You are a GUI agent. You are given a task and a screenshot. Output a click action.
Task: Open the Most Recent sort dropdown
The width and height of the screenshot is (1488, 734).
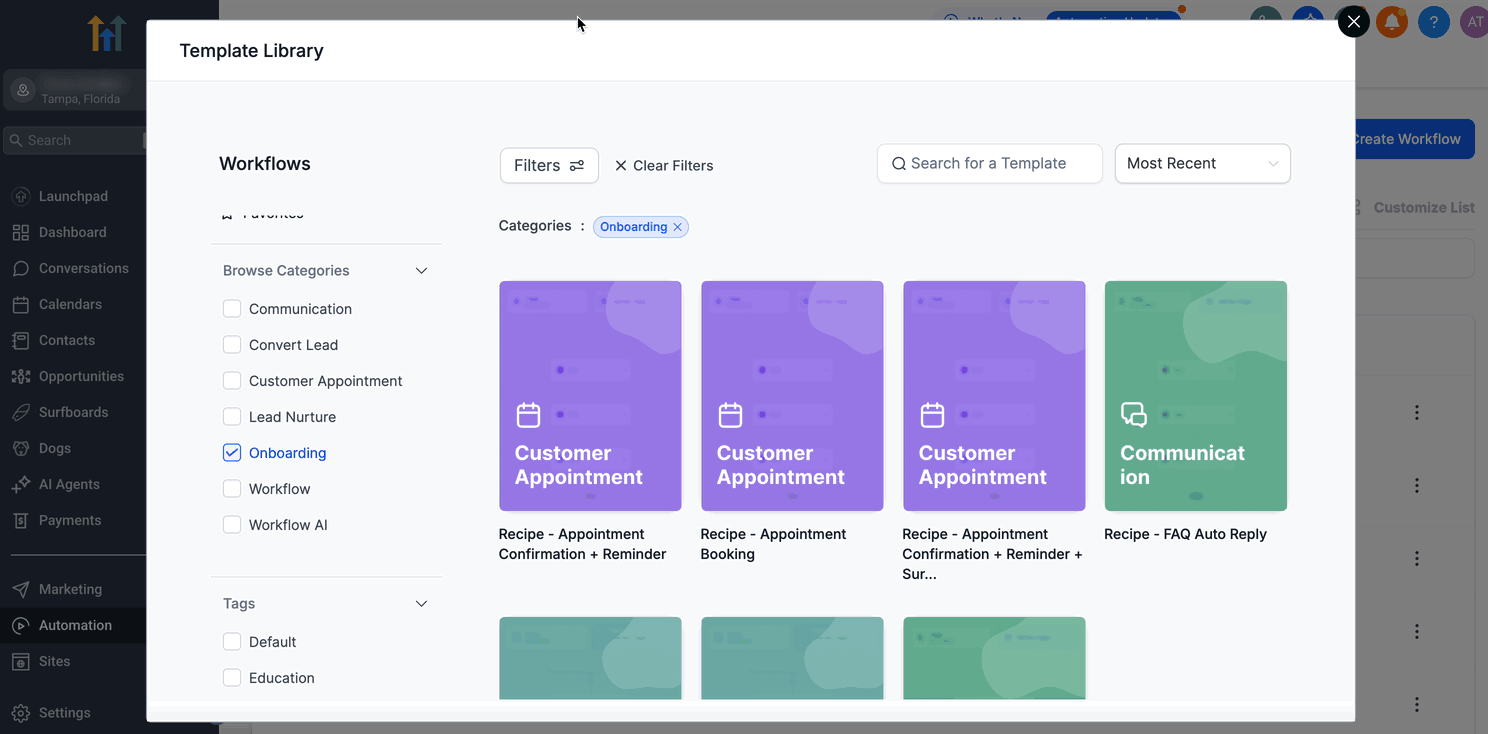tap(1202, 164)
